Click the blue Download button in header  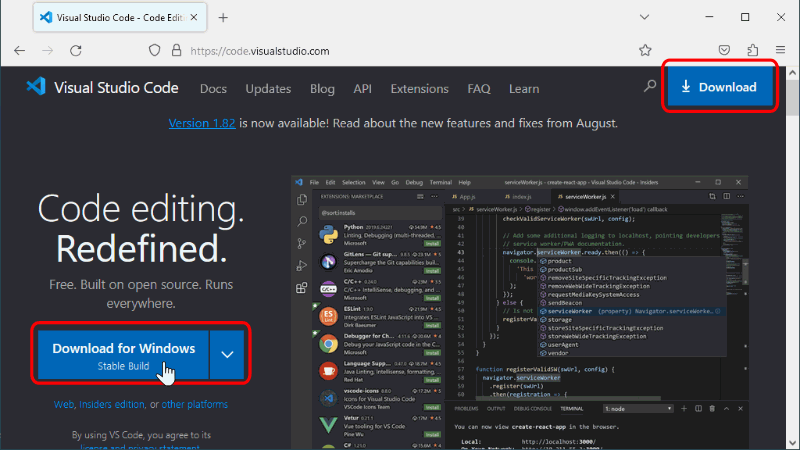pos(720,87)
